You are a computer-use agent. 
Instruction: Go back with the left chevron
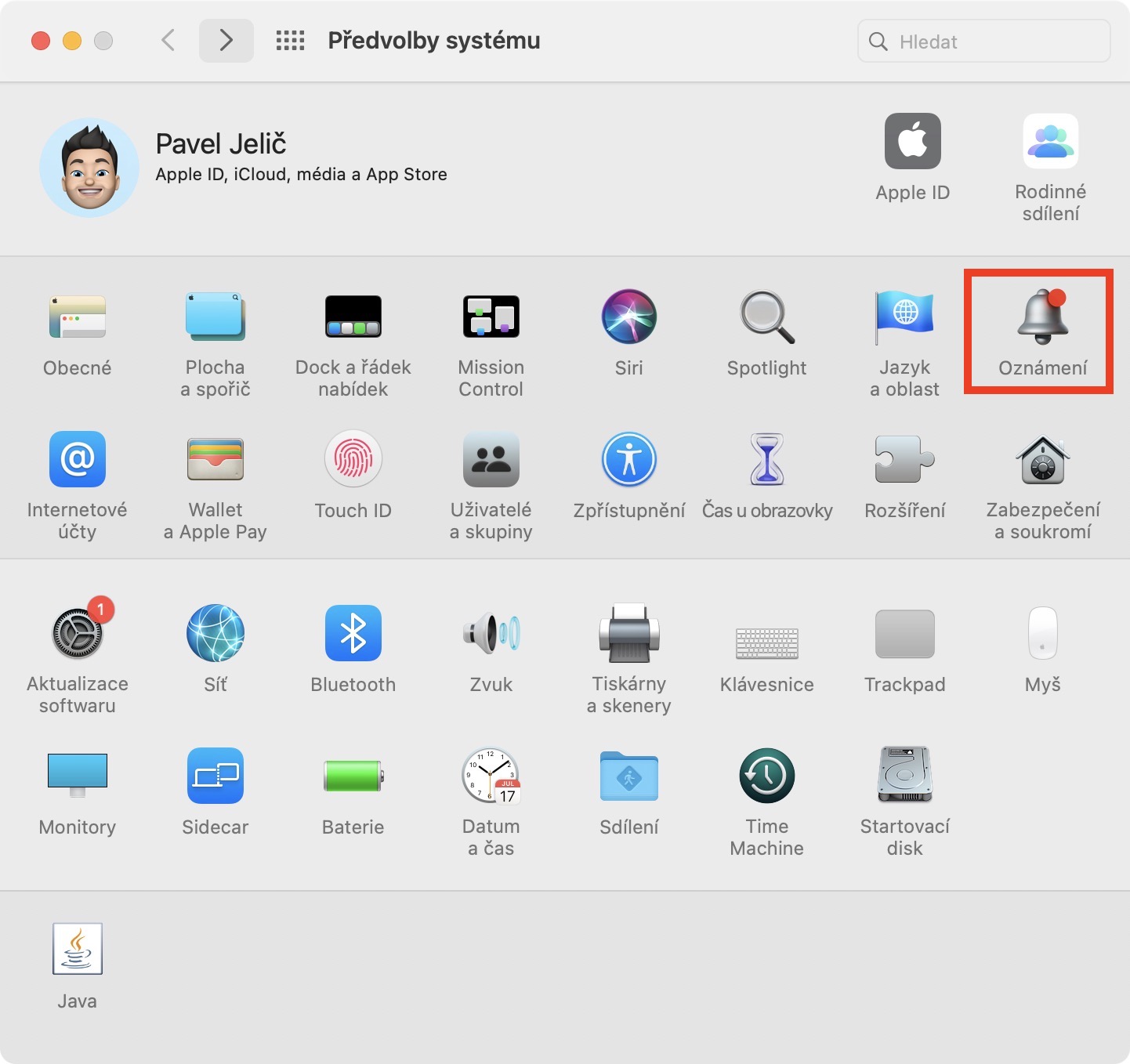(168, 40)
